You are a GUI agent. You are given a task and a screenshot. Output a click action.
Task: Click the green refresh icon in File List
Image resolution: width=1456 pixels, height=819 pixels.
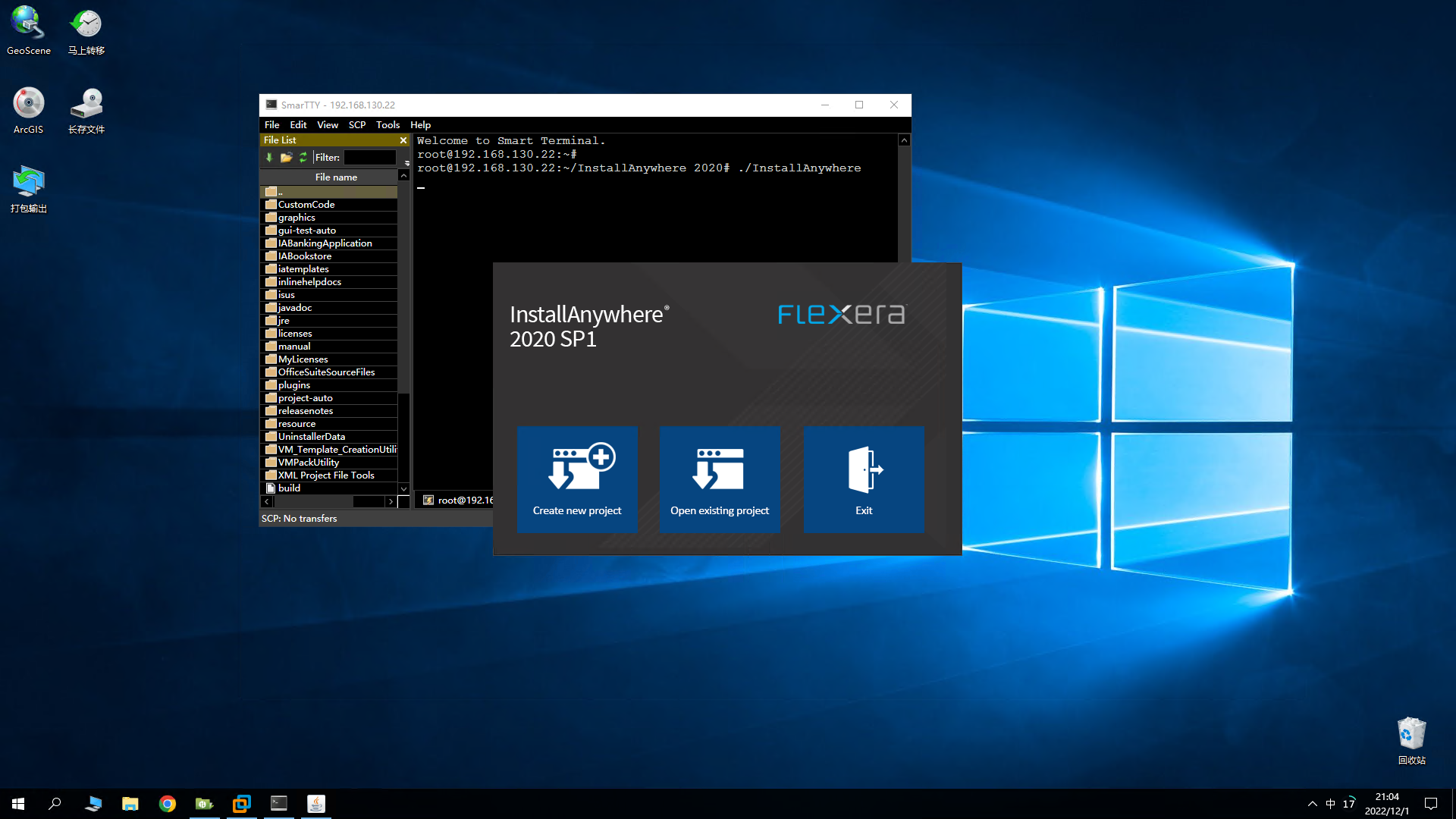click(x=303, y=158)
